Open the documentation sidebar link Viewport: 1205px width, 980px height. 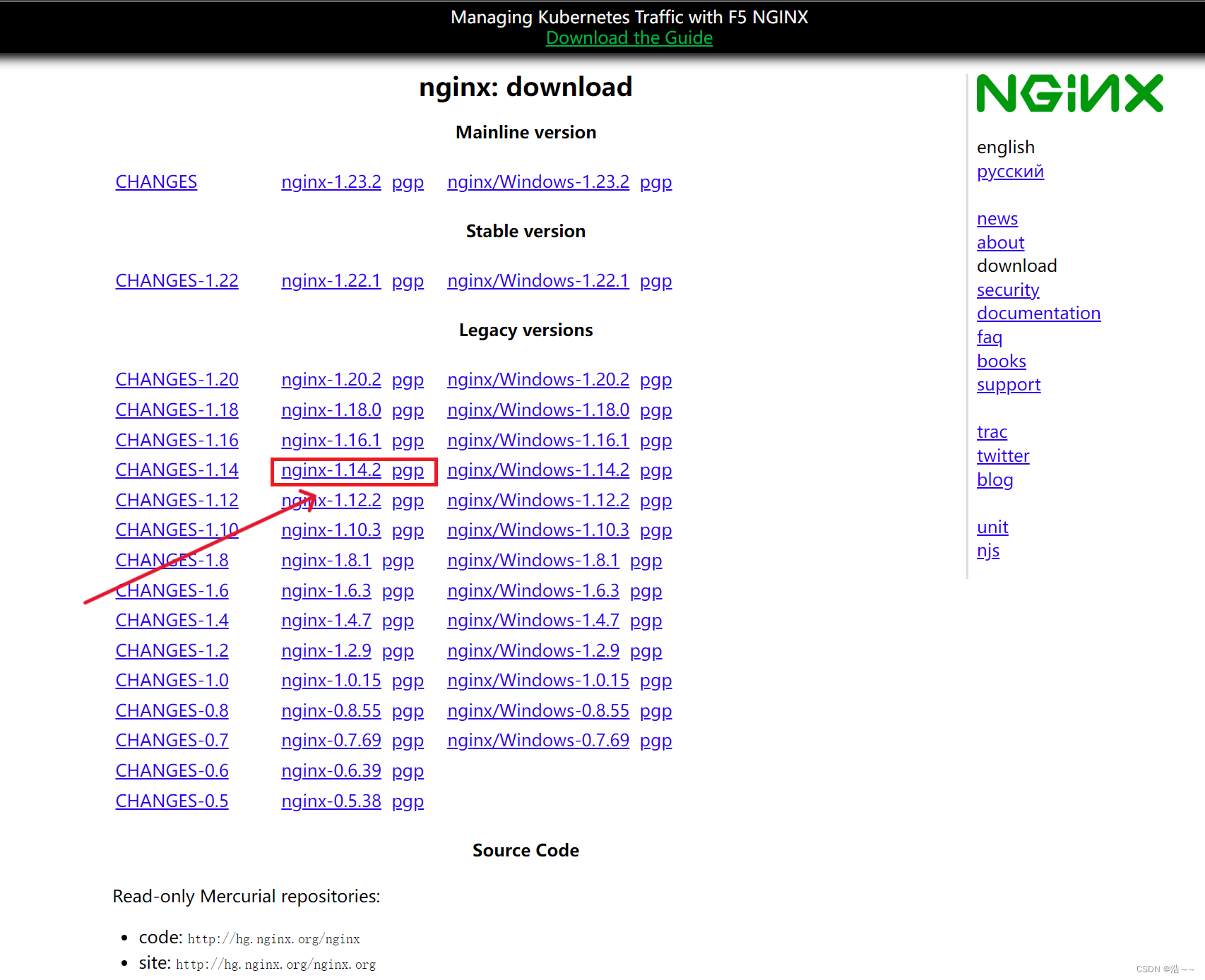pos(1038,313)
